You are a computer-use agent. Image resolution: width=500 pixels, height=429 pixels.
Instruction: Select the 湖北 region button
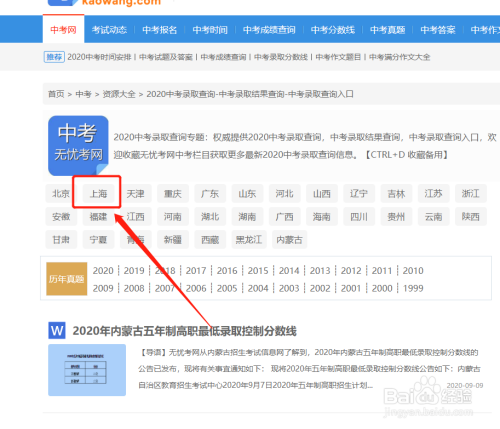(210, 217)
